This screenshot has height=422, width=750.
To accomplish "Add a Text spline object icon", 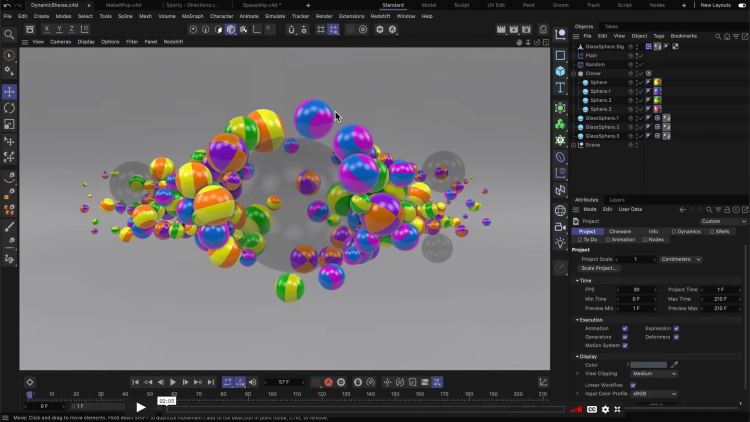I will click(560, 88).
